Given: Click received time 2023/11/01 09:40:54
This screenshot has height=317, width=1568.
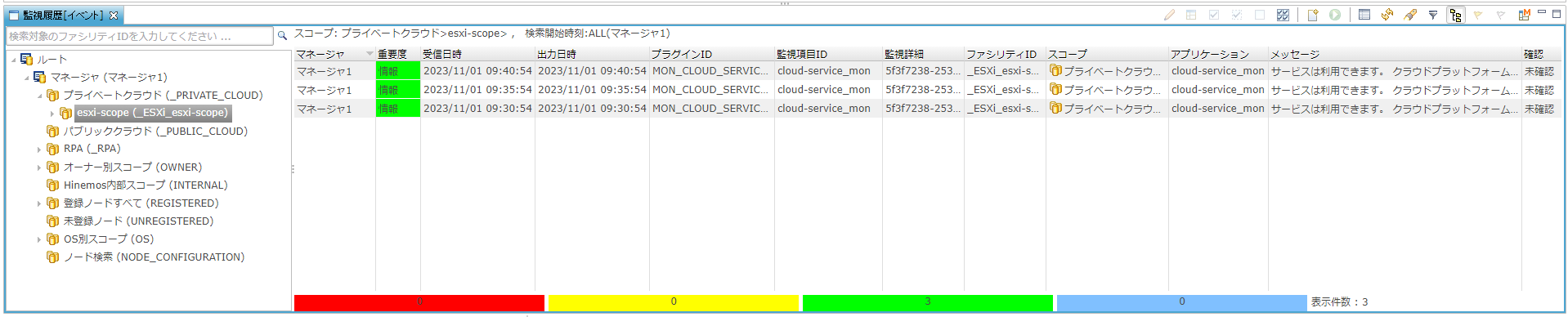Looking at the screenshot, I should coord(477,71).
